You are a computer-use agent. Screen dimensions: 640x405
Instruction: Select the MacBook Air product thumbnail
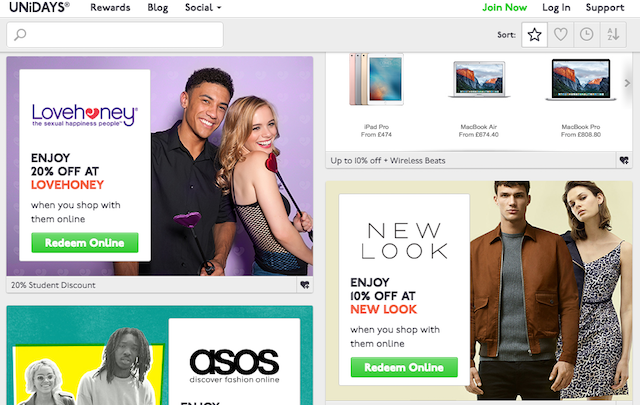[x=479, y=80]
